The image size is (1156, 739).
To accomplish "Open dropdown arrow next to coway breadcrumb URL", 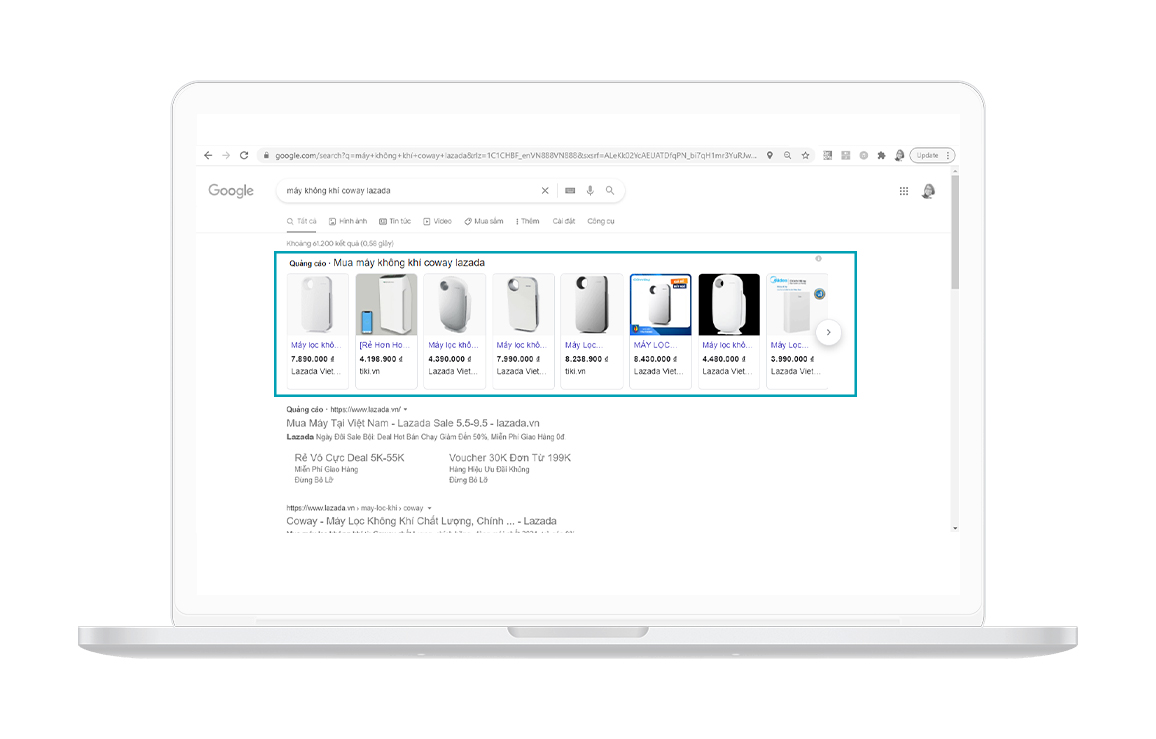I will click(430, 508).
